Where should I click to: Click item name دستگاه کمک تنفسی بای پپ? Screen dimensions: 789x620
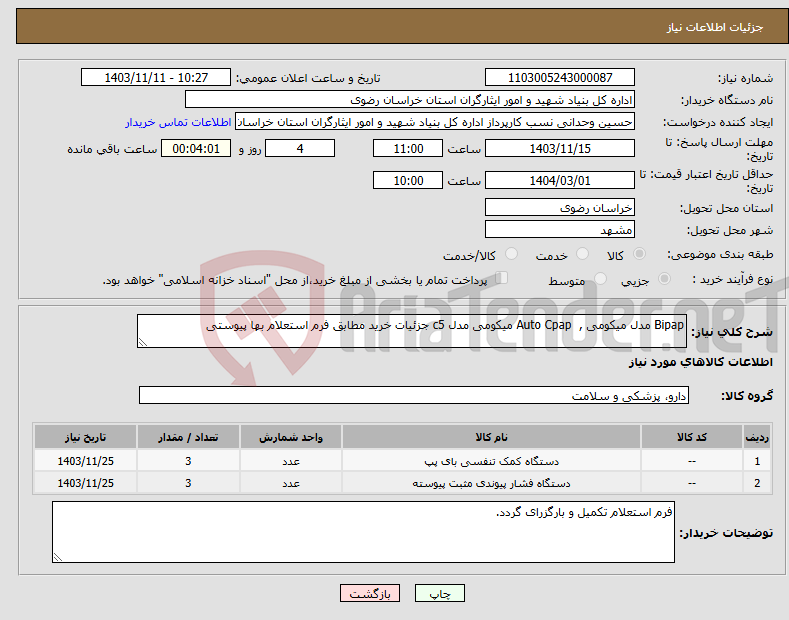point(492,461)
